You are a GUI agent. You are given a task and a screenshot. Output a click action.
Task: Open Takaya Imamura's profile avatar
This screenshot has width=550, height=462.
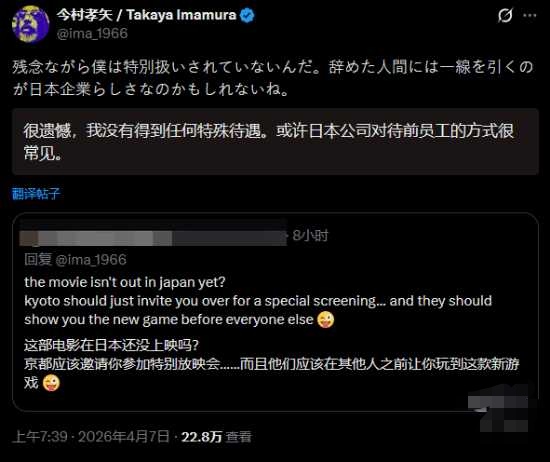(31, 24)
